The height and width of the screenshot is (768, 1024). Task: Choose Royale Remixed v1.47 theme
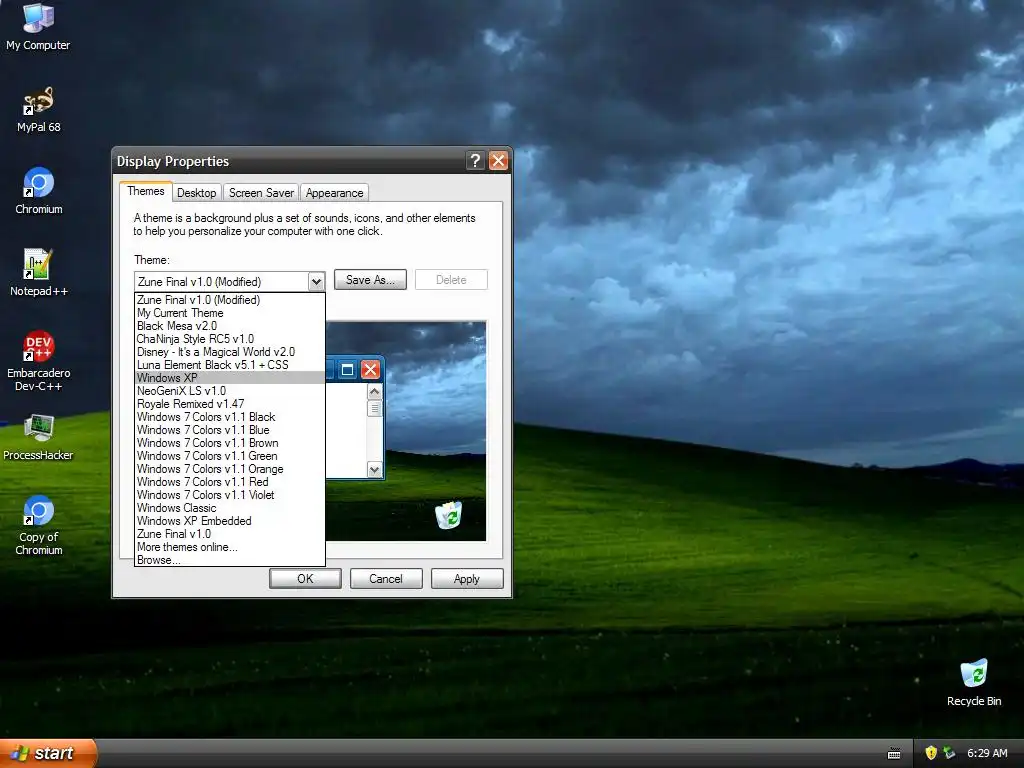[230, 404]
